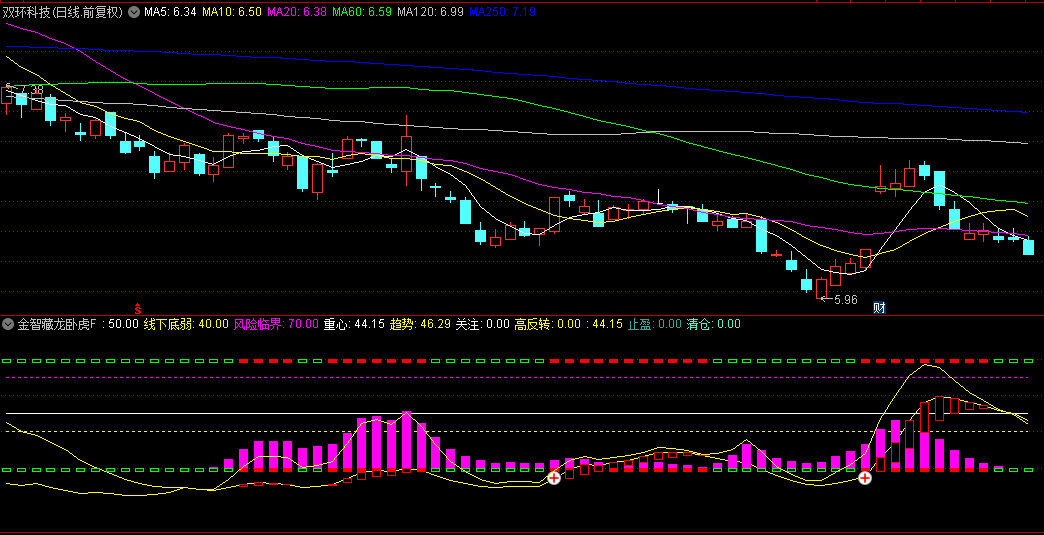Click the stock title 双环科技(日线.前复权)
Viewport: 1044px width, 535px height.
coord(63,12)
